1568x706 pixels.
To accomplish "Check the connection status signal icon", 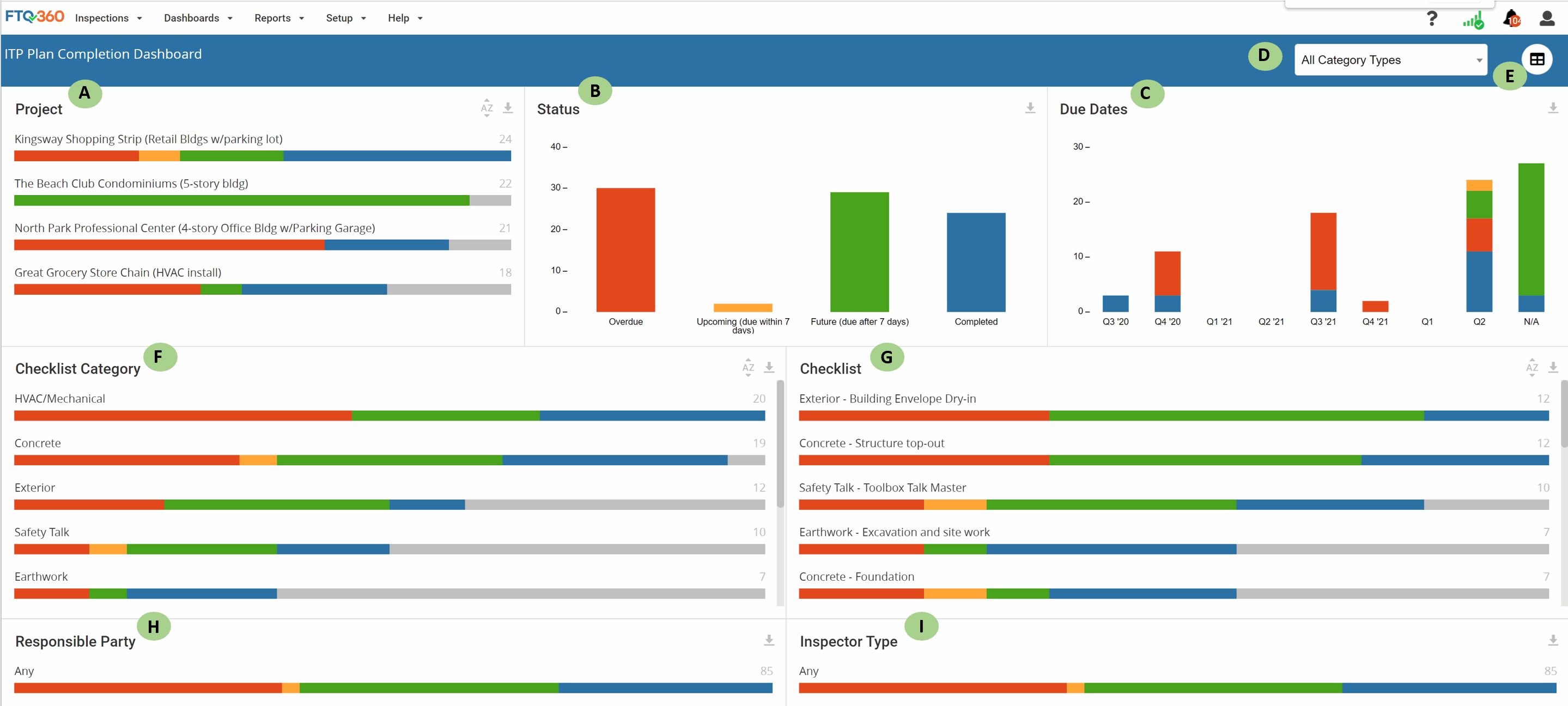I will coord(1473,20).
